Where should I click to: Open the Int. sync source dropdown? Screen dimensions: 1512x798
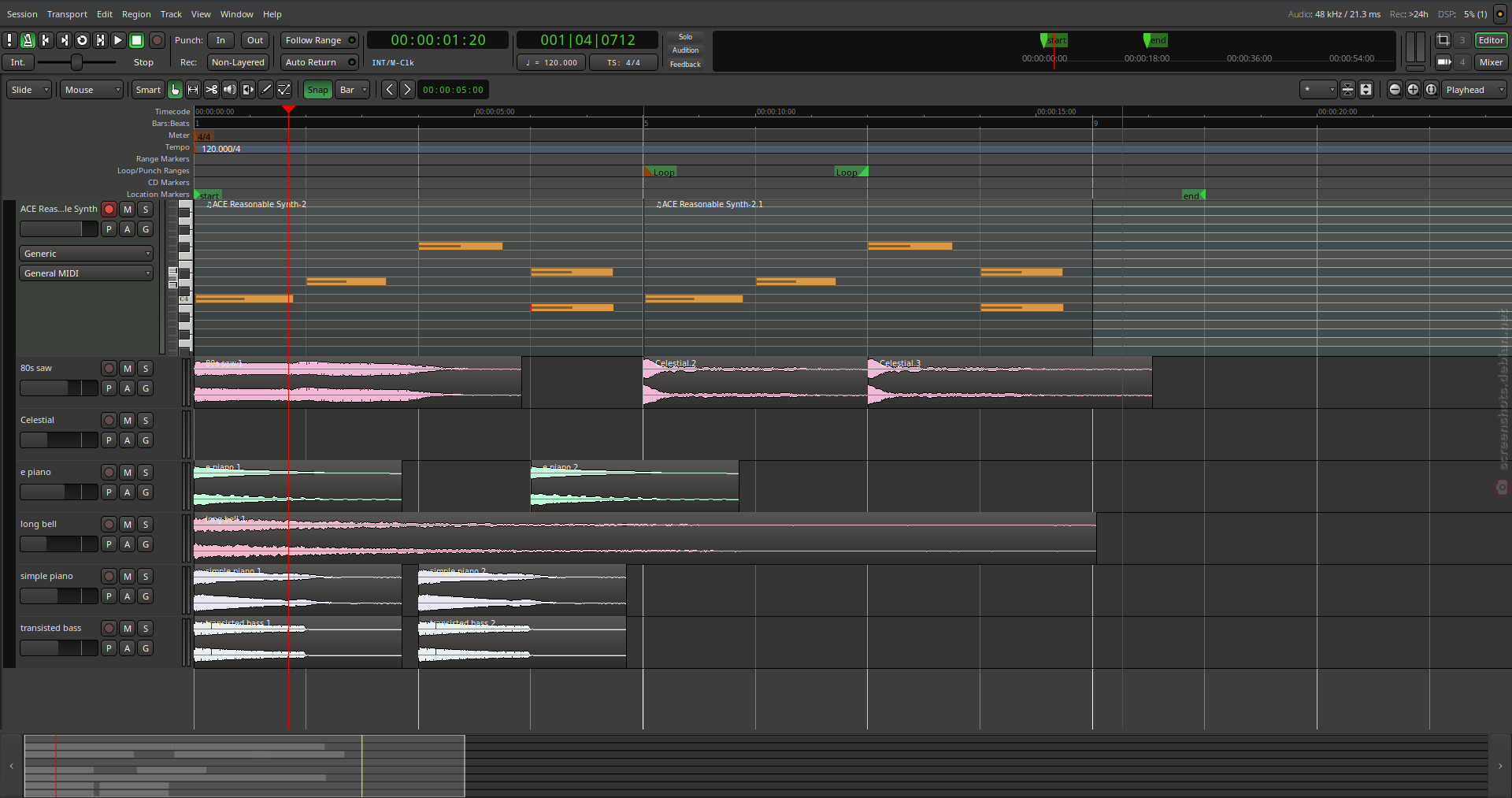click(17, 62)
